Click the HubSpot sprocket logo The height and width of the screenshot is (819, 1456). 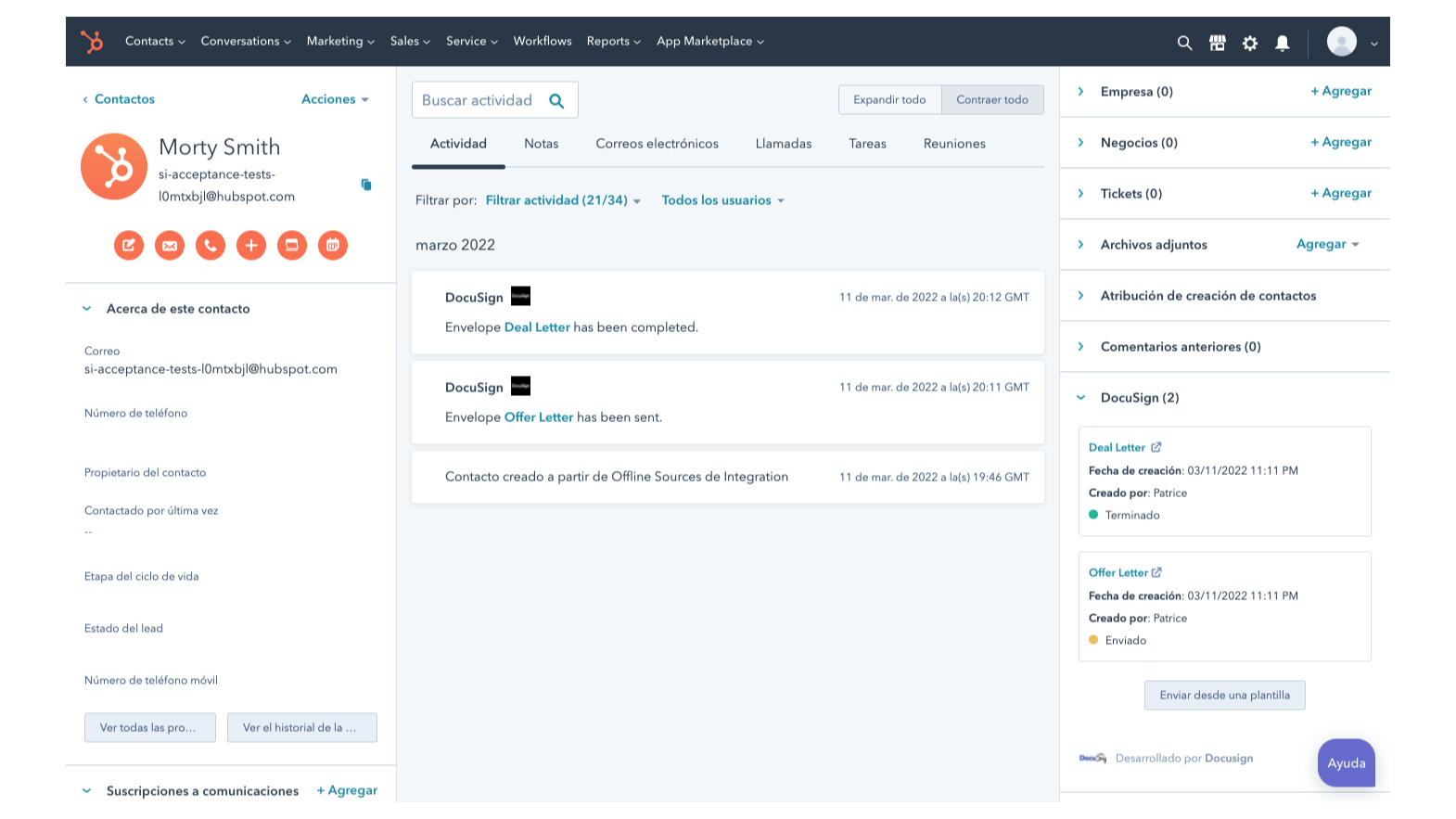pyautogui.click(x=92, y=42)
